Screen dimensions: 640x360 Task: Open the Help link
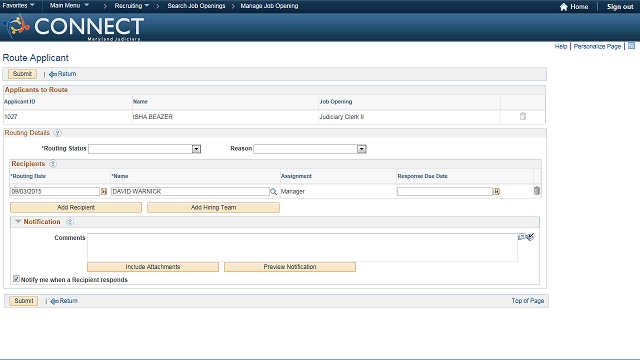coord(561,47)
